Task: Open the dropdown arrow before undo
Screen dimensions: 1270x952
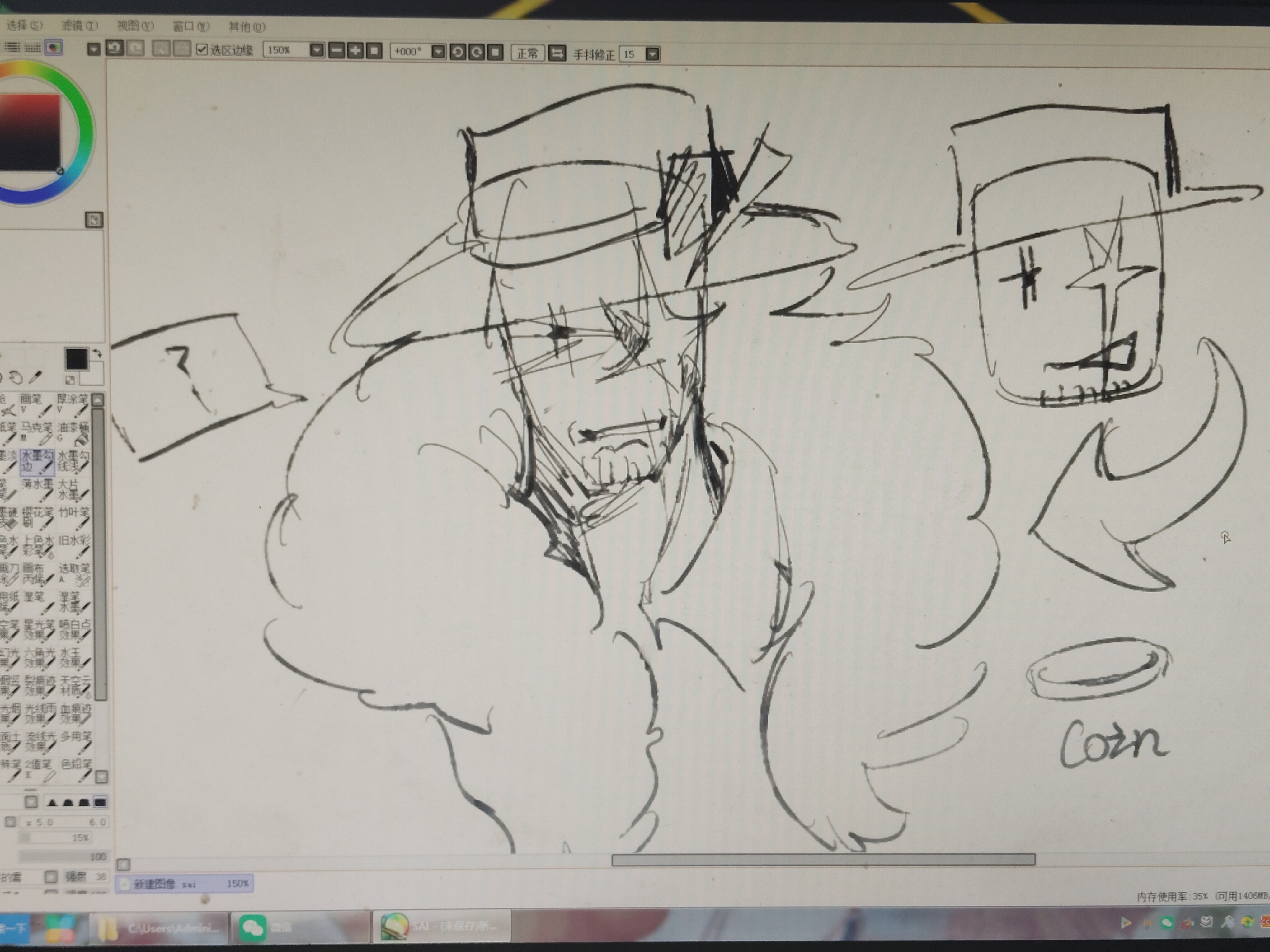Action: coord(94,49)
